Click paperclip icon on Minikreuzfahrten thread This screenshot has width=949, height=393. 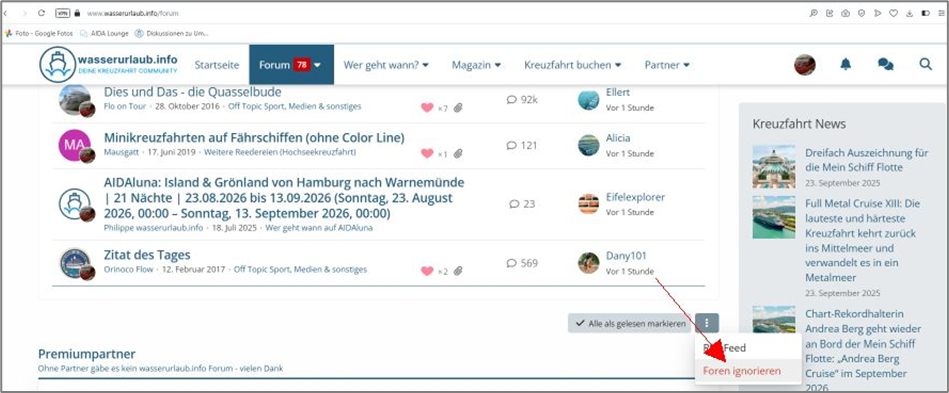pyautogui.click(x=458, y=154)
